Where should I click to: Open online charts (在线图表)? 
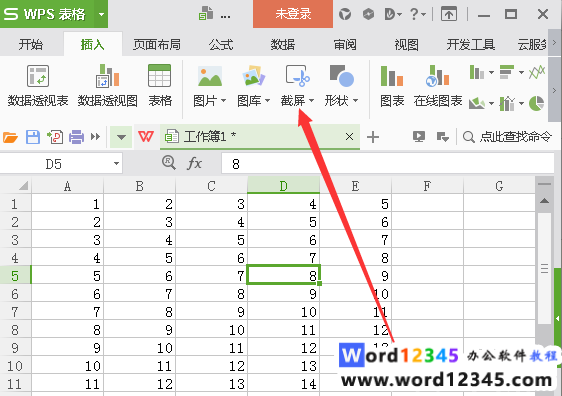click(x=438, y=86)
